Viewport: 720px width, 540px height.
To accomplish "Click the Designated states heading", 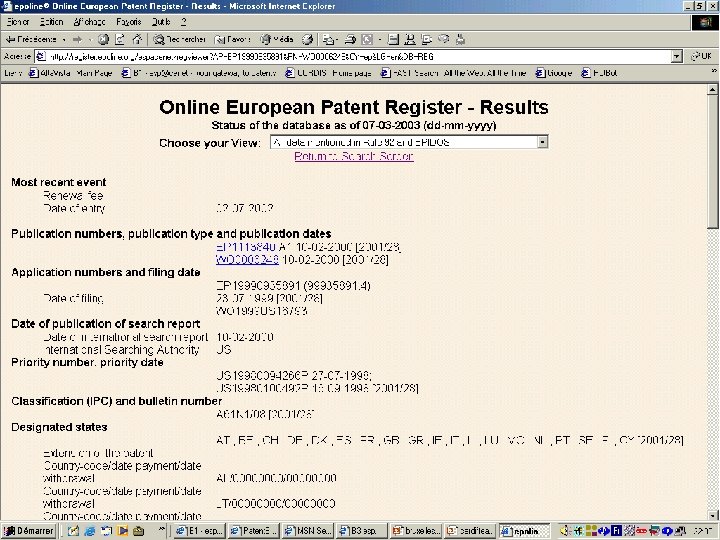I will (59, 427).
